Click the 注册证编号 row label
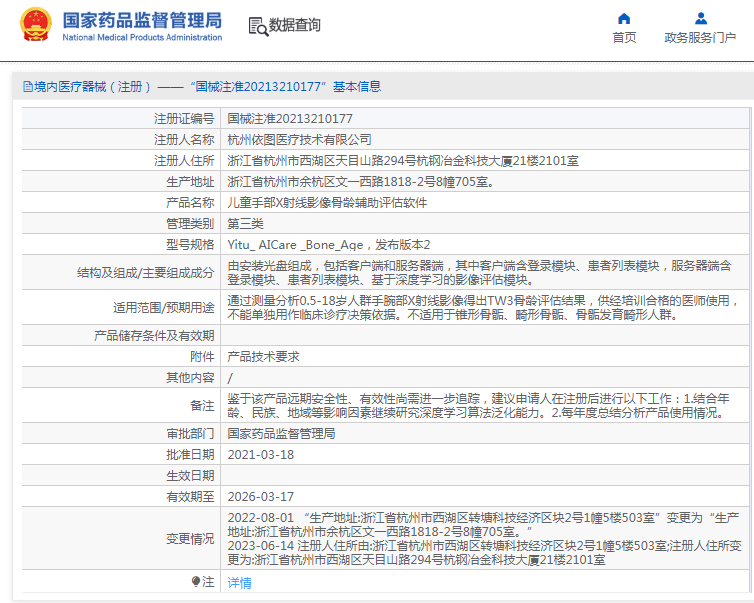 pyautogui.click(x=184, y=119)
